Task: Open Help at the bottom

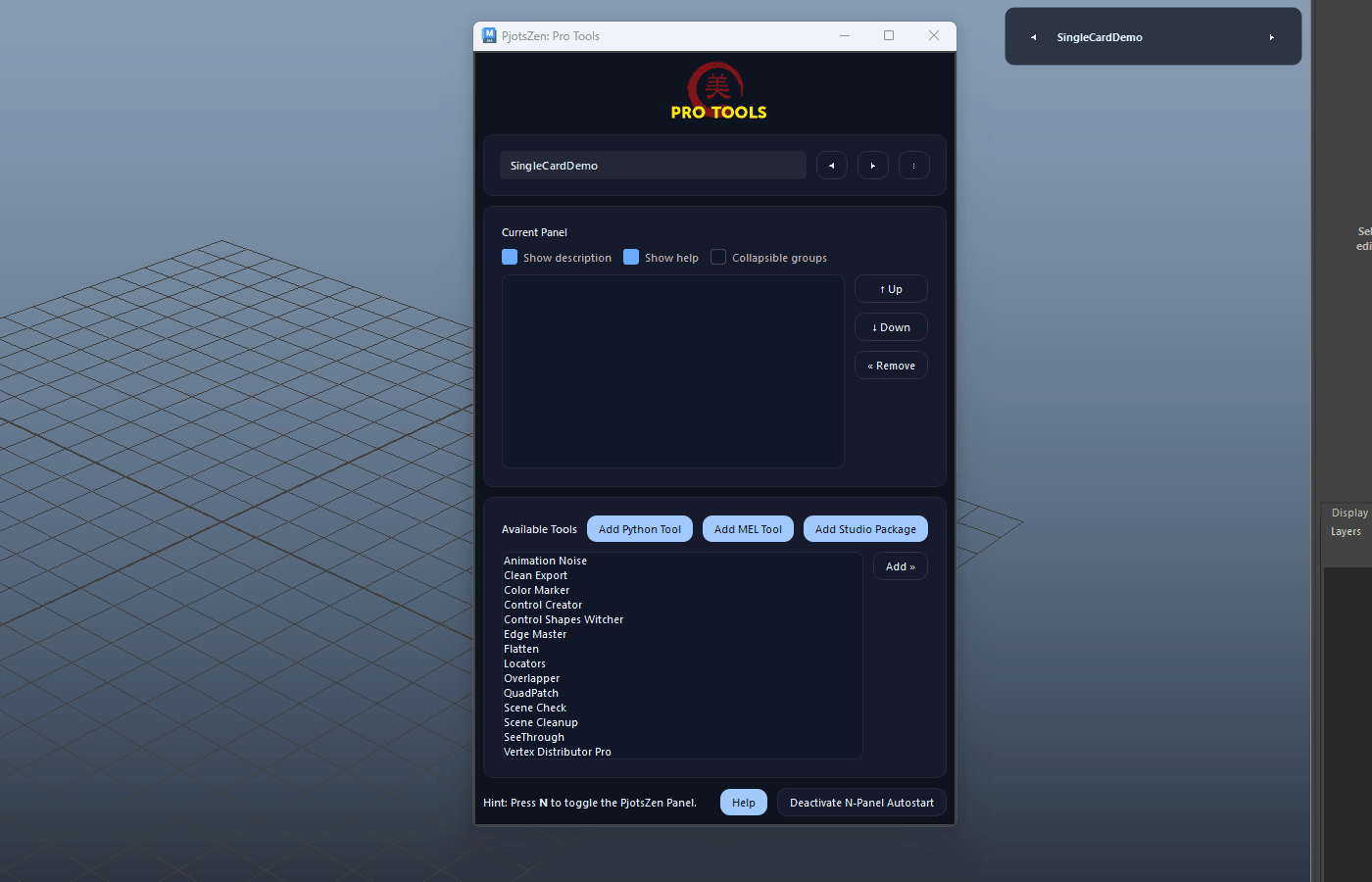Action: click(744, 803)
